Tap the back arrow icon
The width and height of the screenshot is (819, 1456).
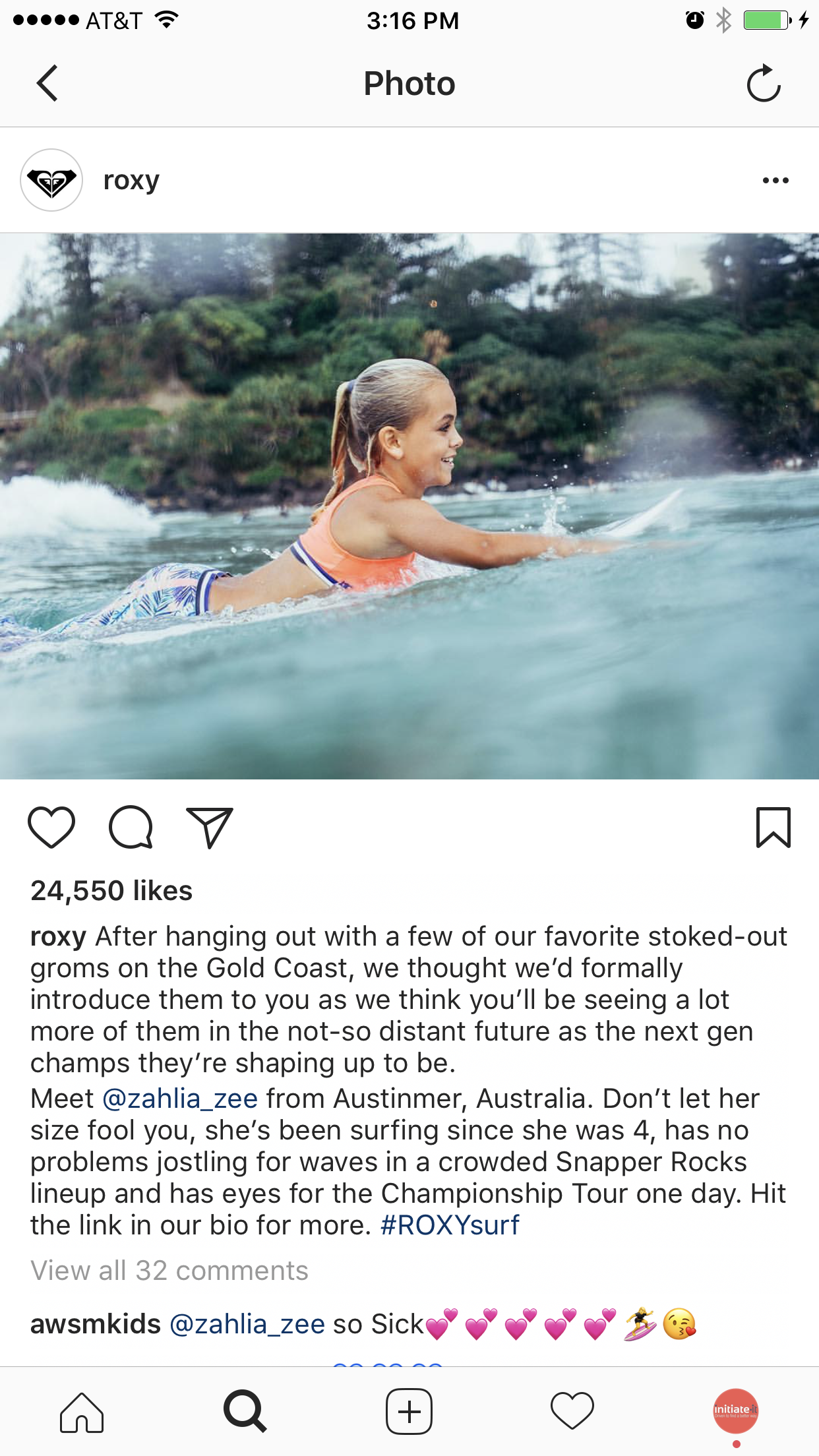click(x=47, y=83)
